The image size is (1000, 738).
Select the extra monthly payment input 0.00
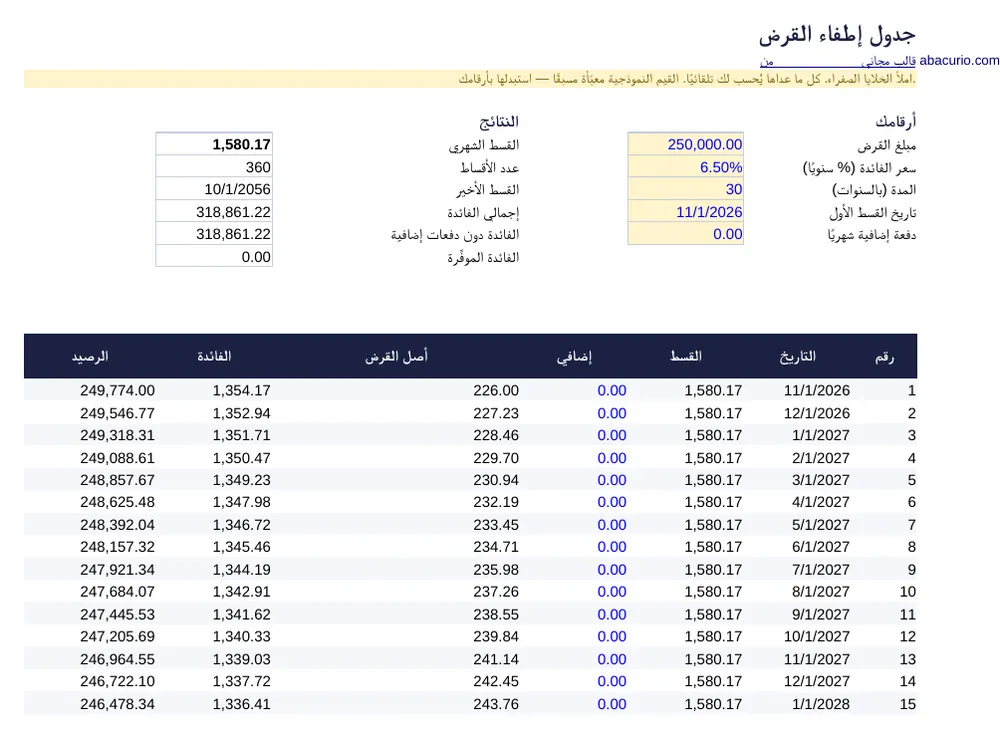pyautogui.click(x=686, y=234)
